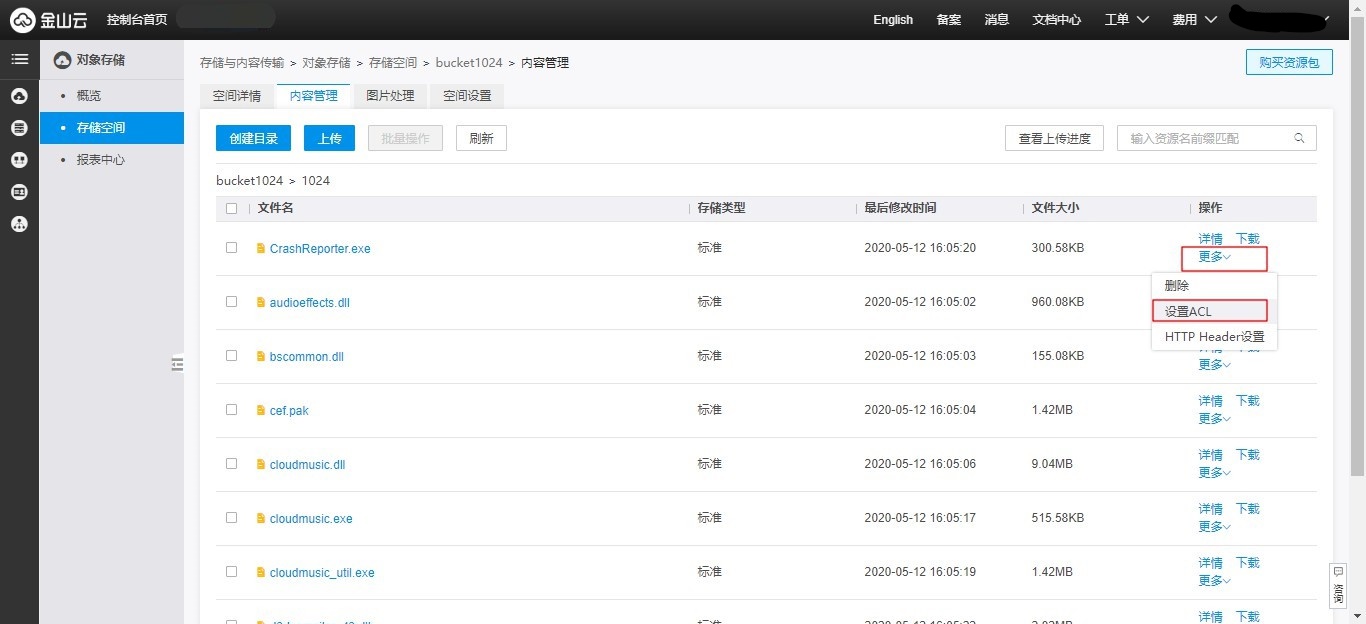Expand 更多 menu for bscommon.dll
The height and width of the screenshot is (624, 1366).
(1214, 365)
